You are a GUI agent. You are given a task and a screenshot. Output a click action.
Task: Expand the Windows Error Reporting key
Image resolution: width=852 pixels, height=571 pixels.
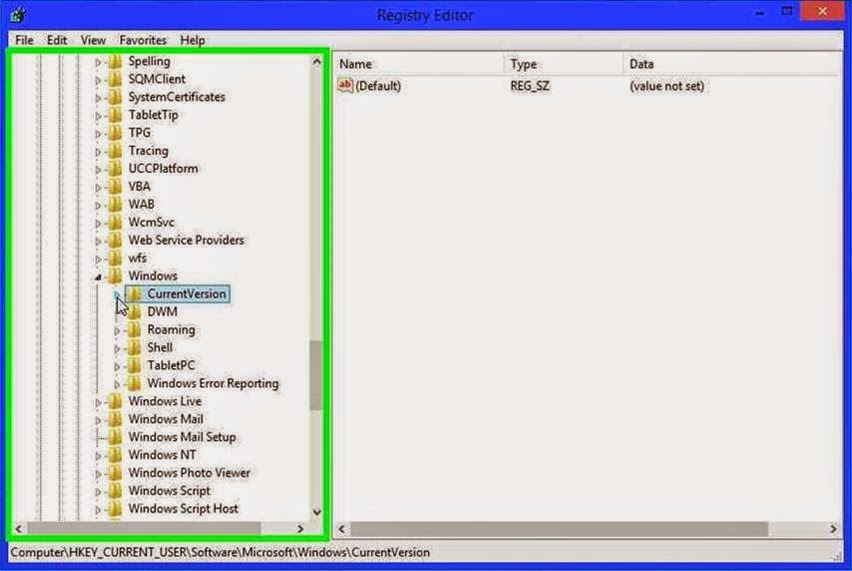(117, 385)
